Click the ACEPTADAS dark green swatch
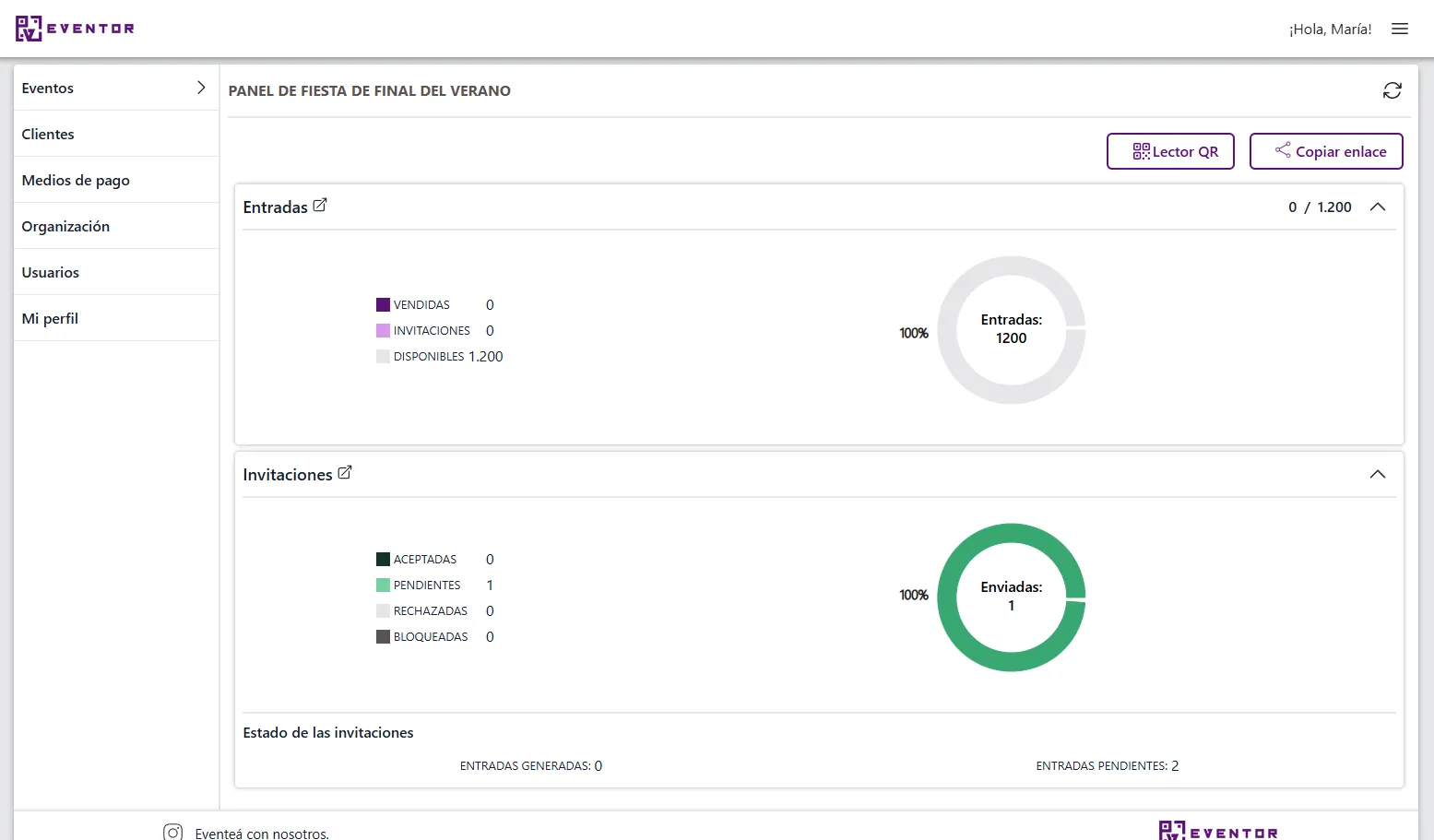The width and height of the screenshot is (1434, 840). pyautogui.click(x=383, y=559)
